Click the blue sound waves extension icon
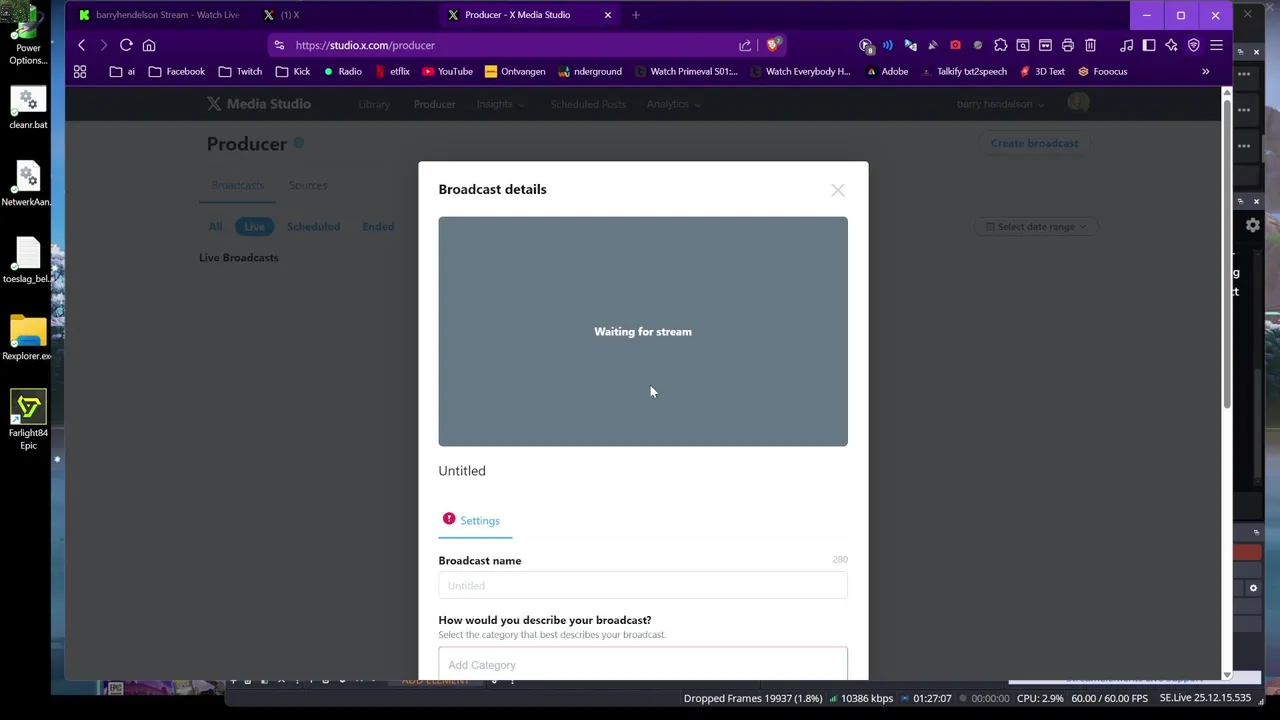This screenshot has height=720, width=1280. point(888,45)
